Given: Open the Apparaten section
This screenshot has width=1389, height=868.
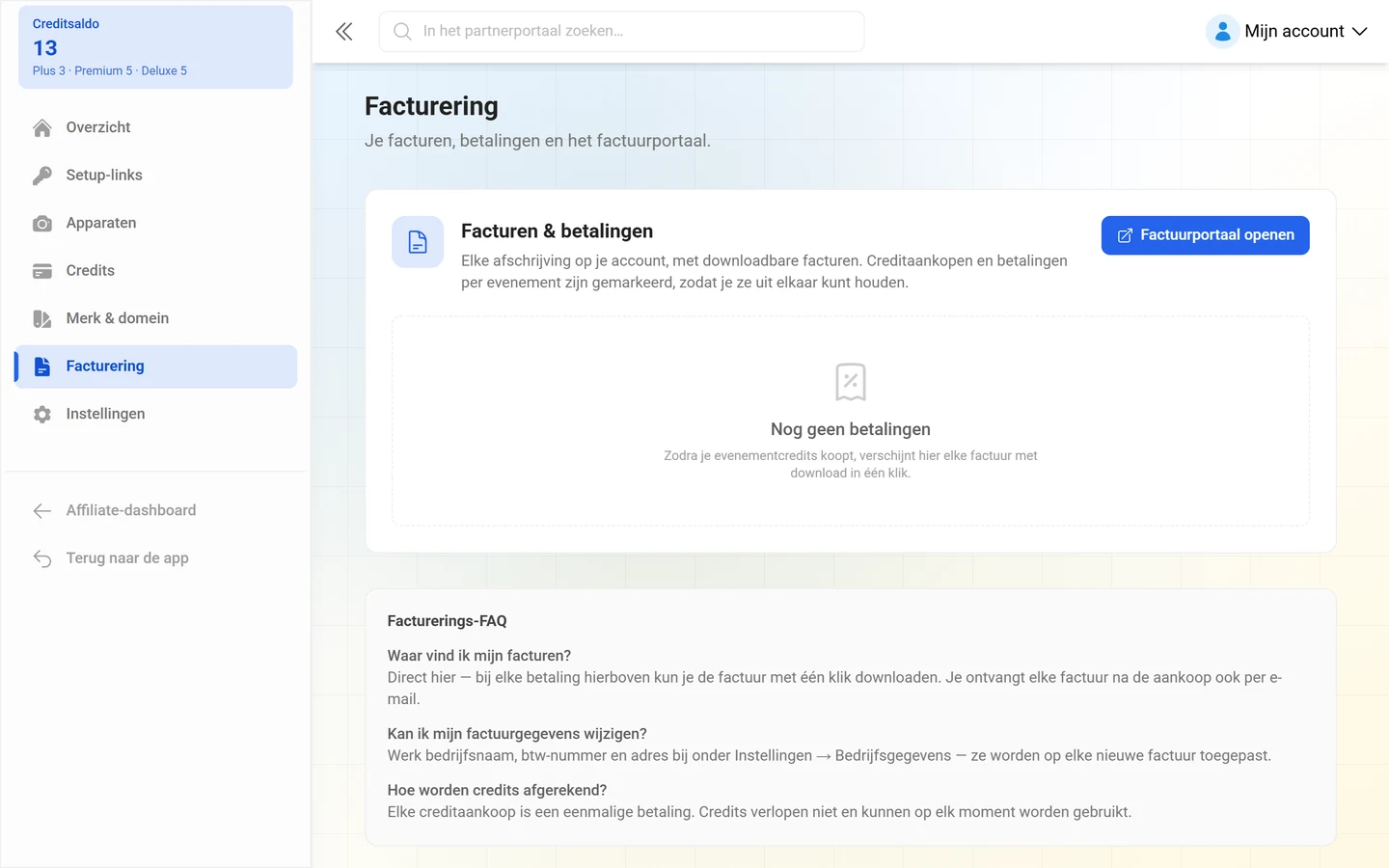Looking at the screenshot, I should (x=155, y=224).
